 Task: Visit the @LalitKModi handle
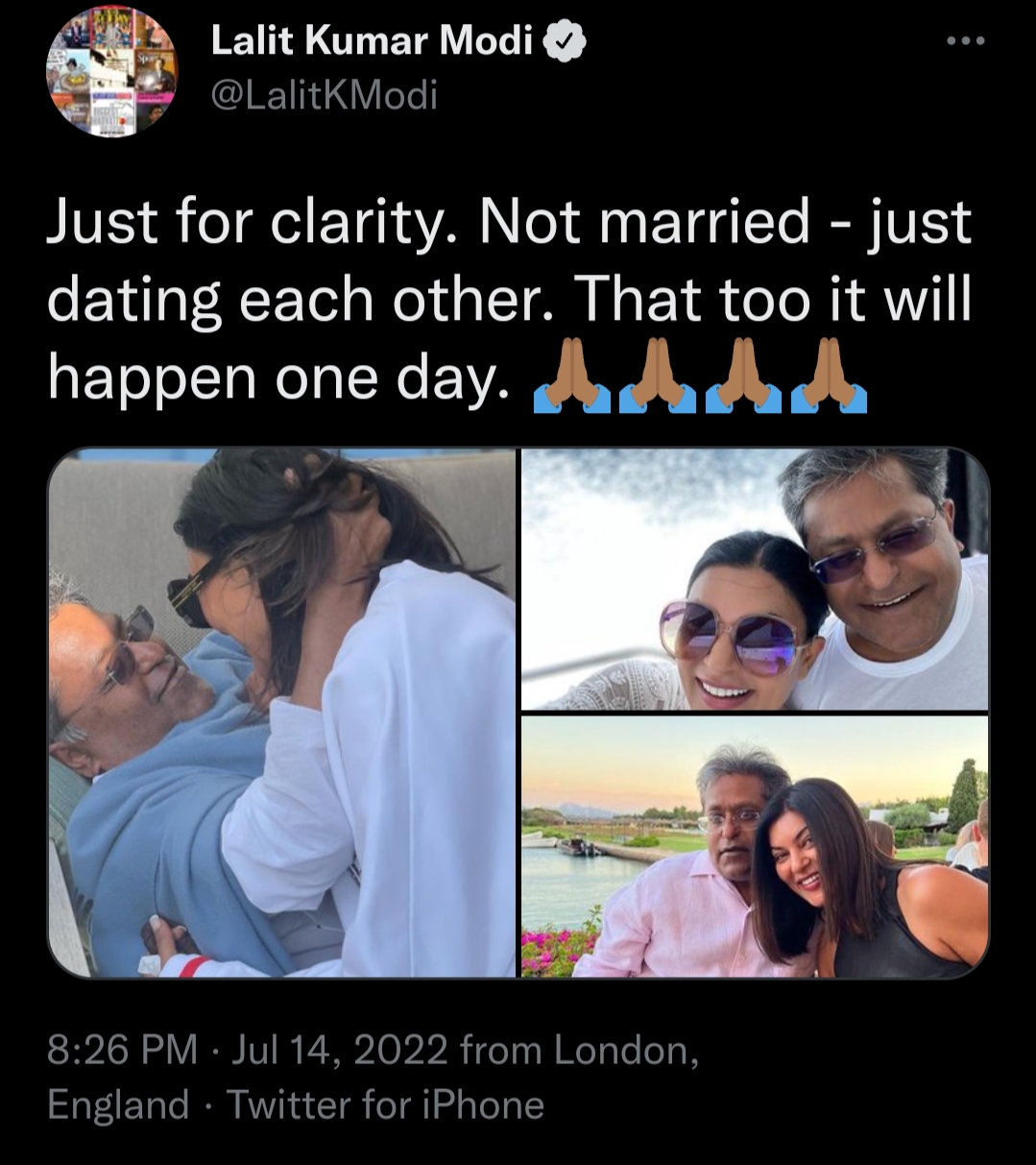[323, 95]
